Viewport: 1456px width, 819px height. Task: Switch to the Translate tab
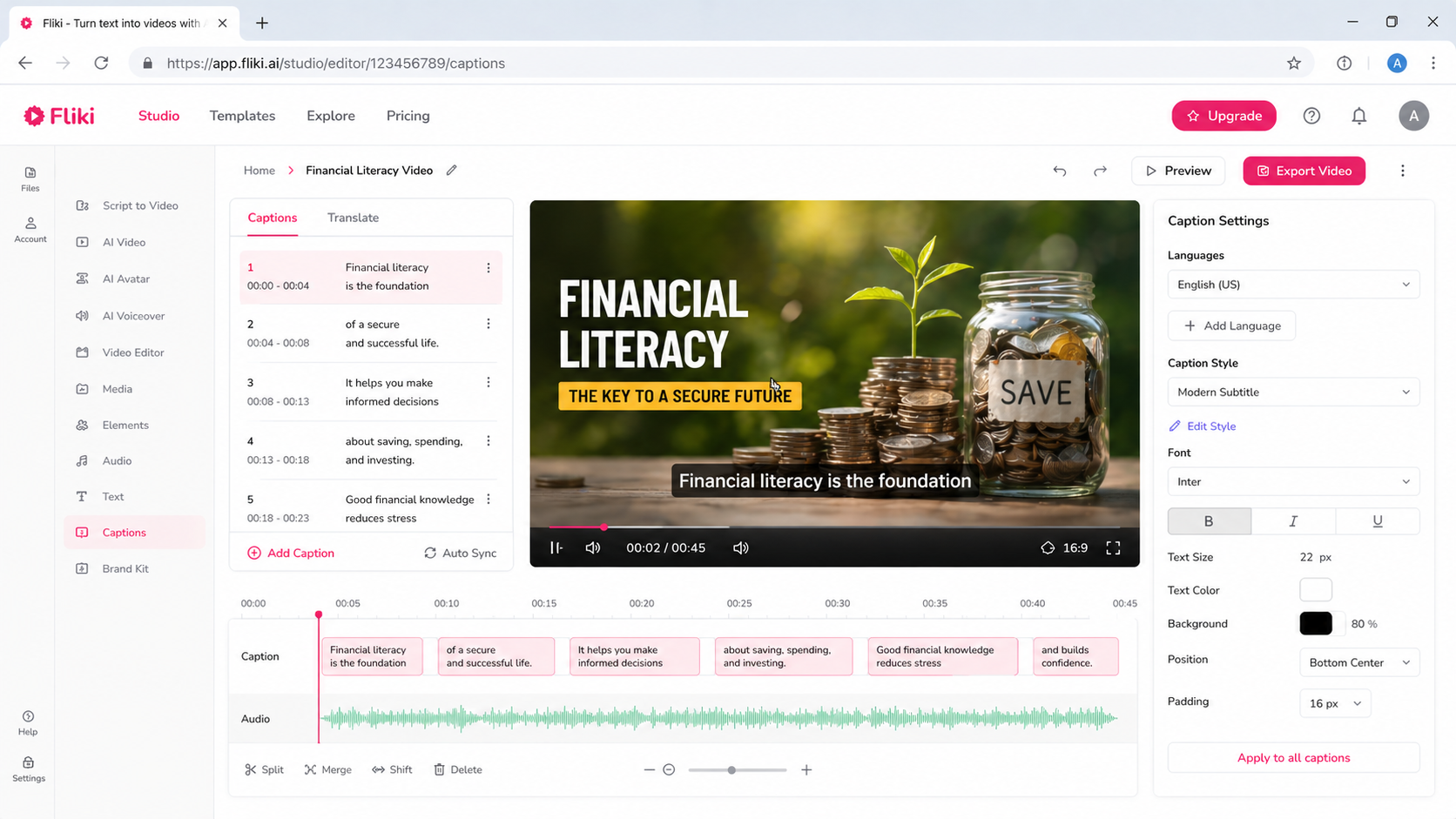pos(353,218)
